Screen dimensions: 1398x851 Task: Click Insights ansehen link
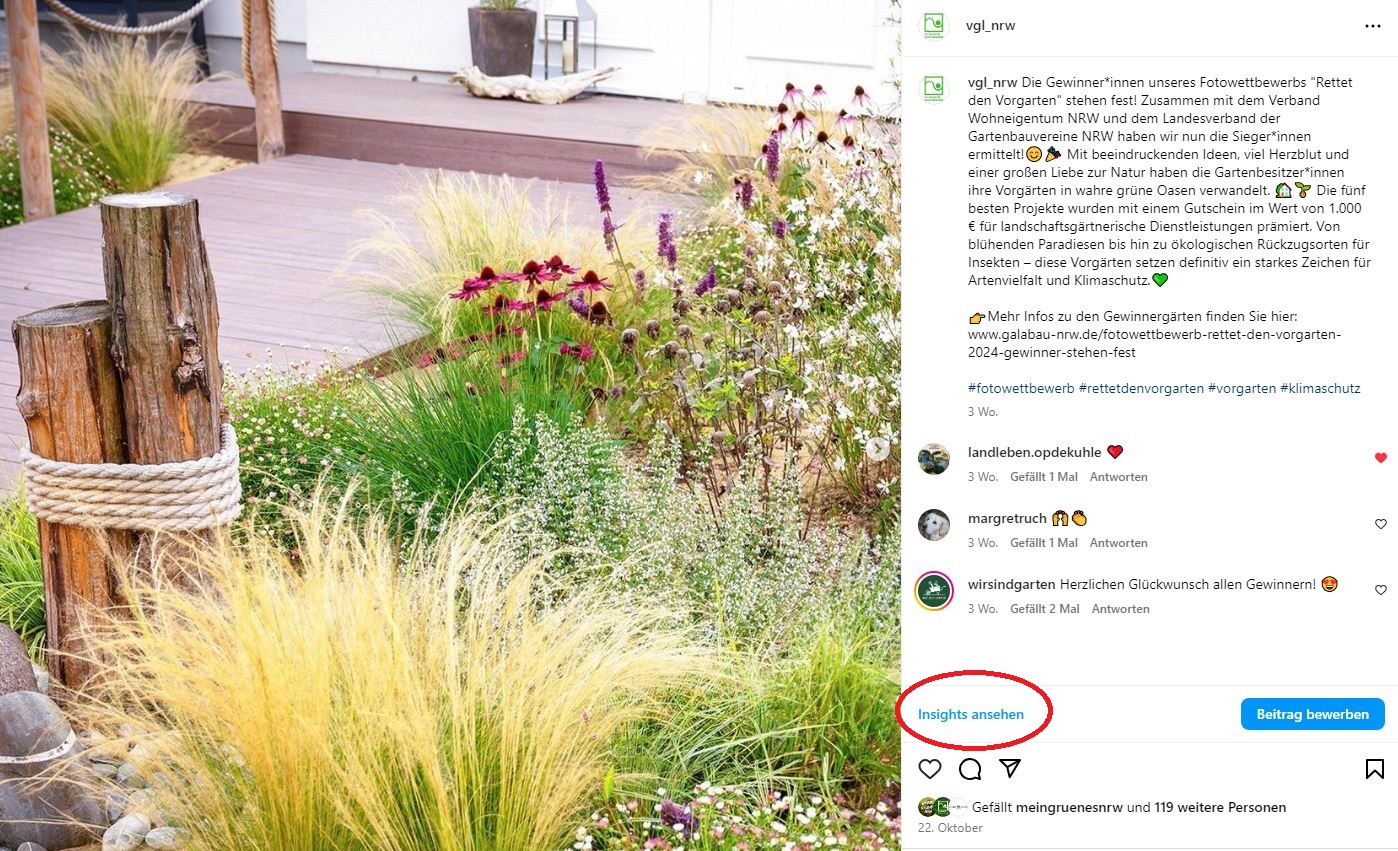(x=971, y=715)
